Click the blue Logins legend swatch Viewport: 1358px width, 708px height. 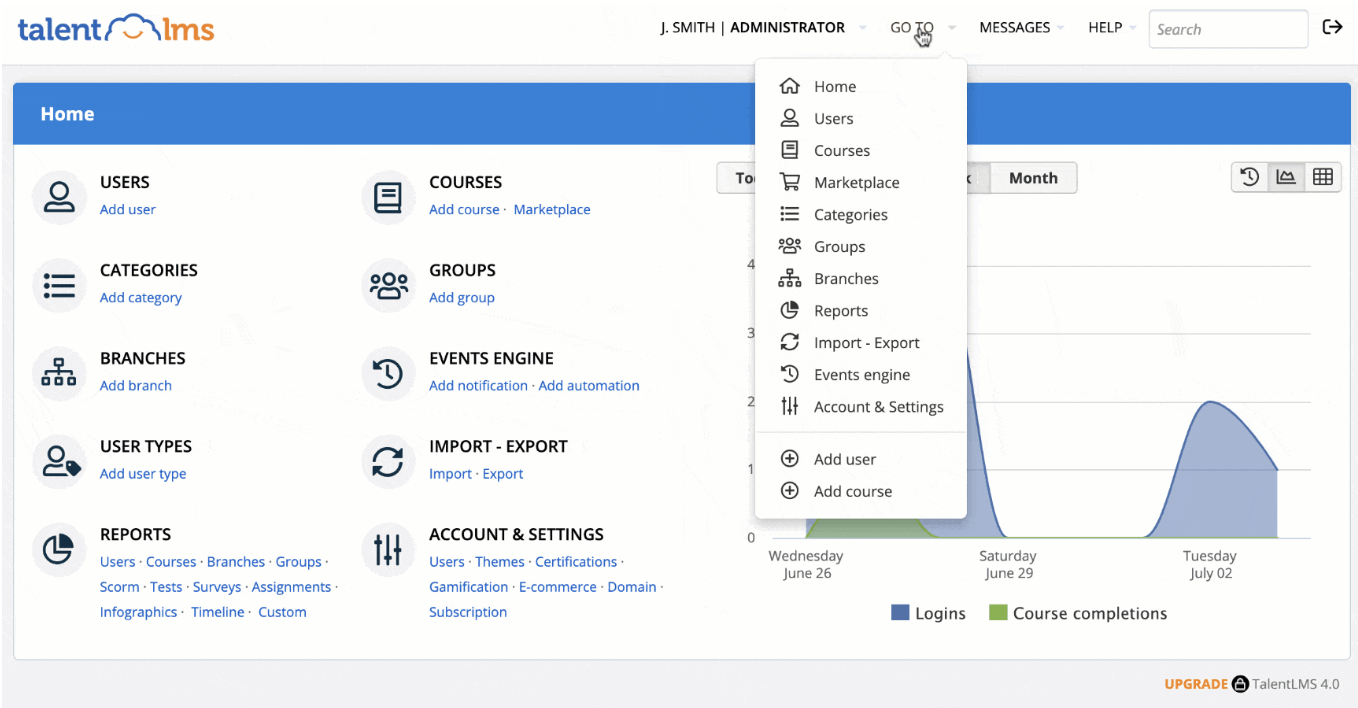click(x=900, y=613)
